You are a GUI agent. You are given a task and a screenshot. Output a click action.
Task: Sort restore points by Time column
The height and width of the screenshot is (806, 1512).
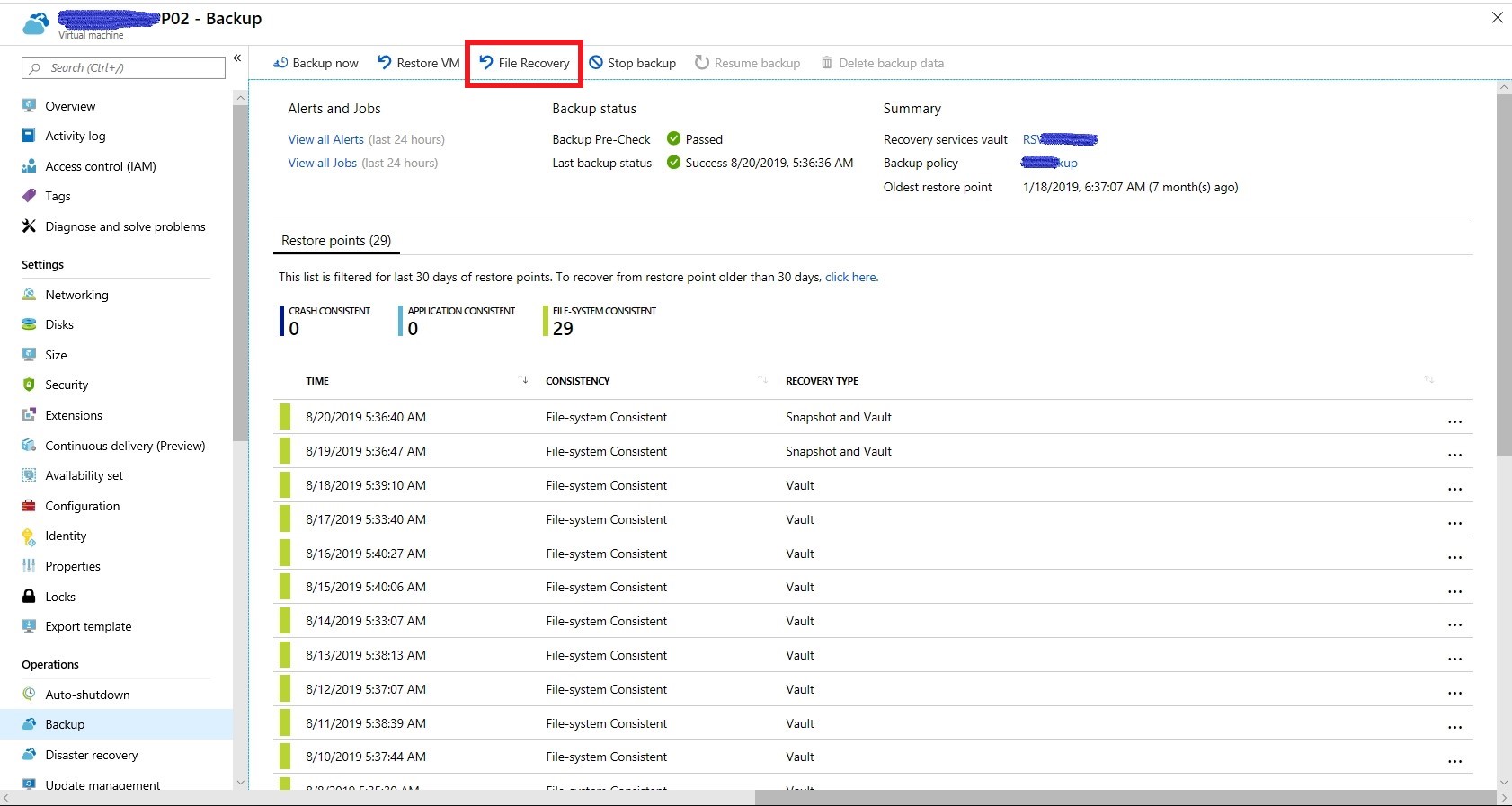pos(523,380)
